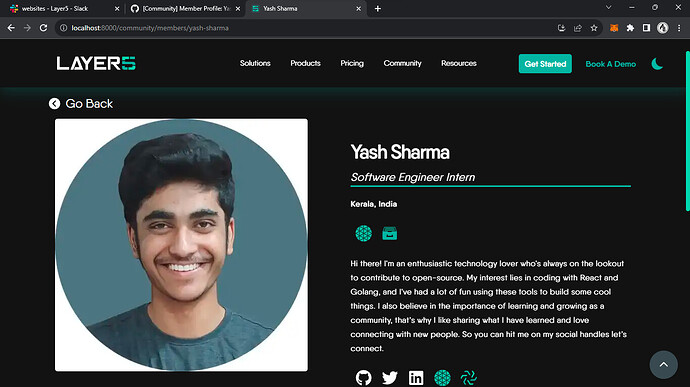
Task: Open the Resources menu
Action: point(459,63)
